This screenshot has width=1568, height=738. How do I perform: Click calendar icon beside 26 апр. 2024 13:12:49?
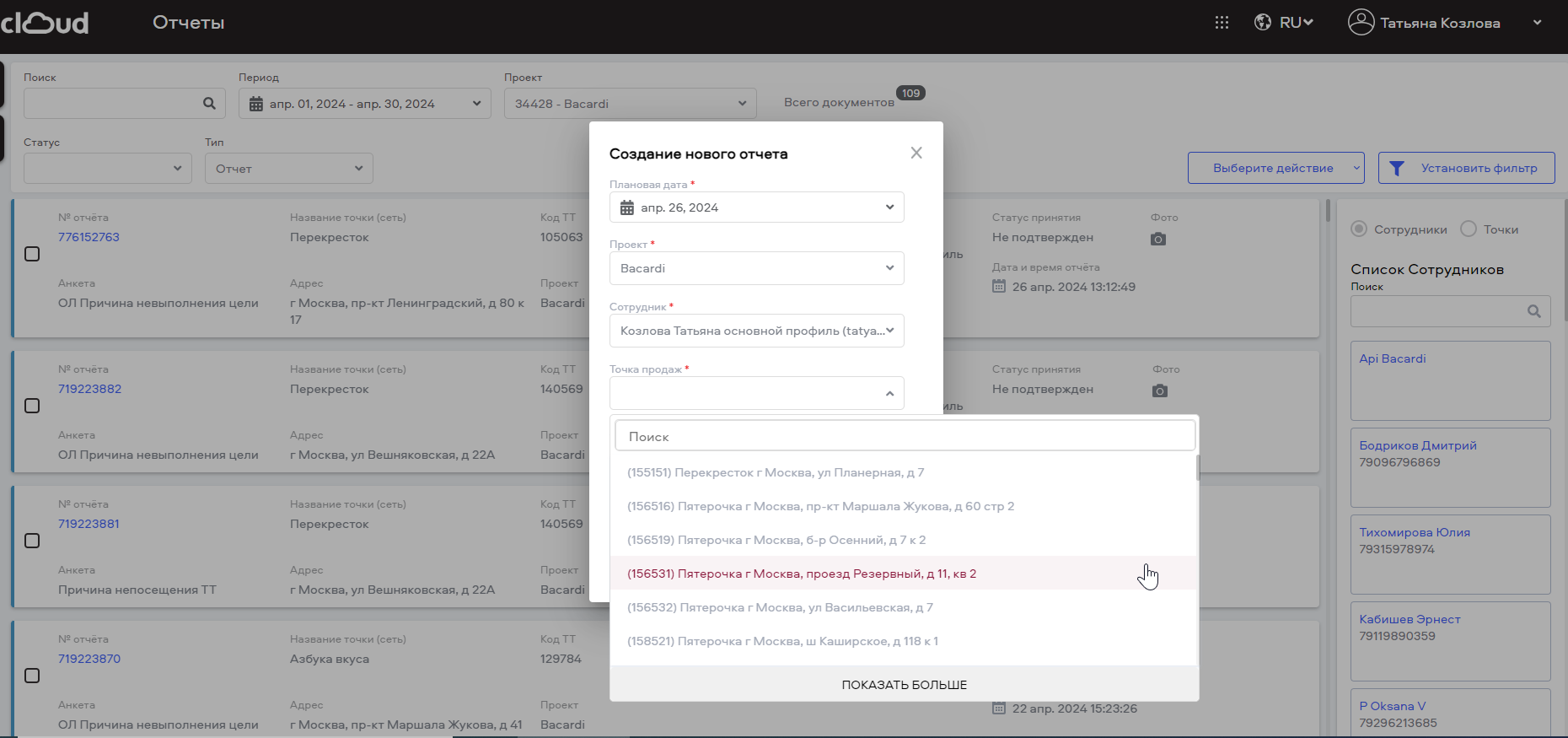click(x=999, y=286)
